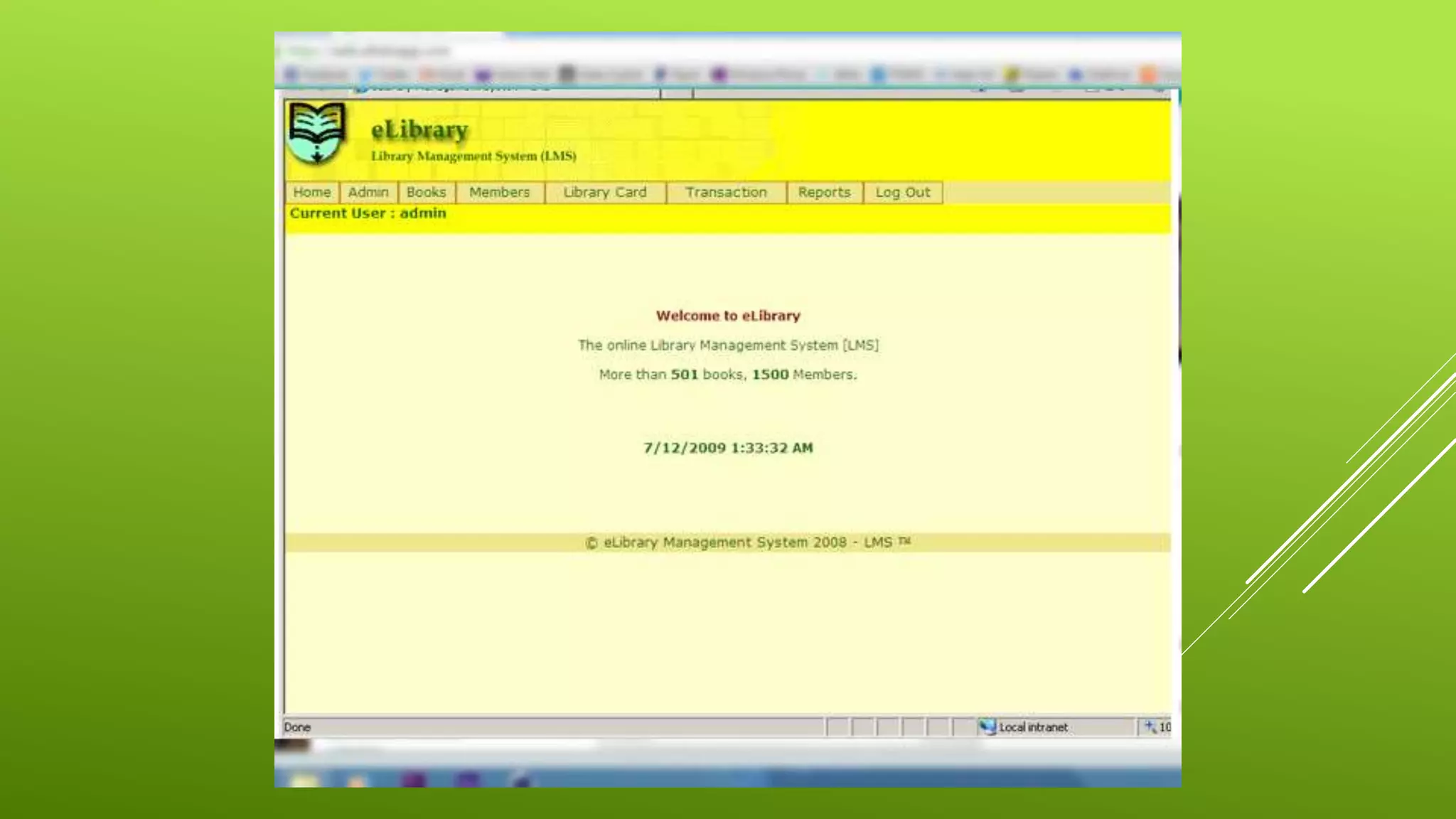Click the eLibrary open-book logo
Screen dimensions: 1456x819
[x=317, y=133]
